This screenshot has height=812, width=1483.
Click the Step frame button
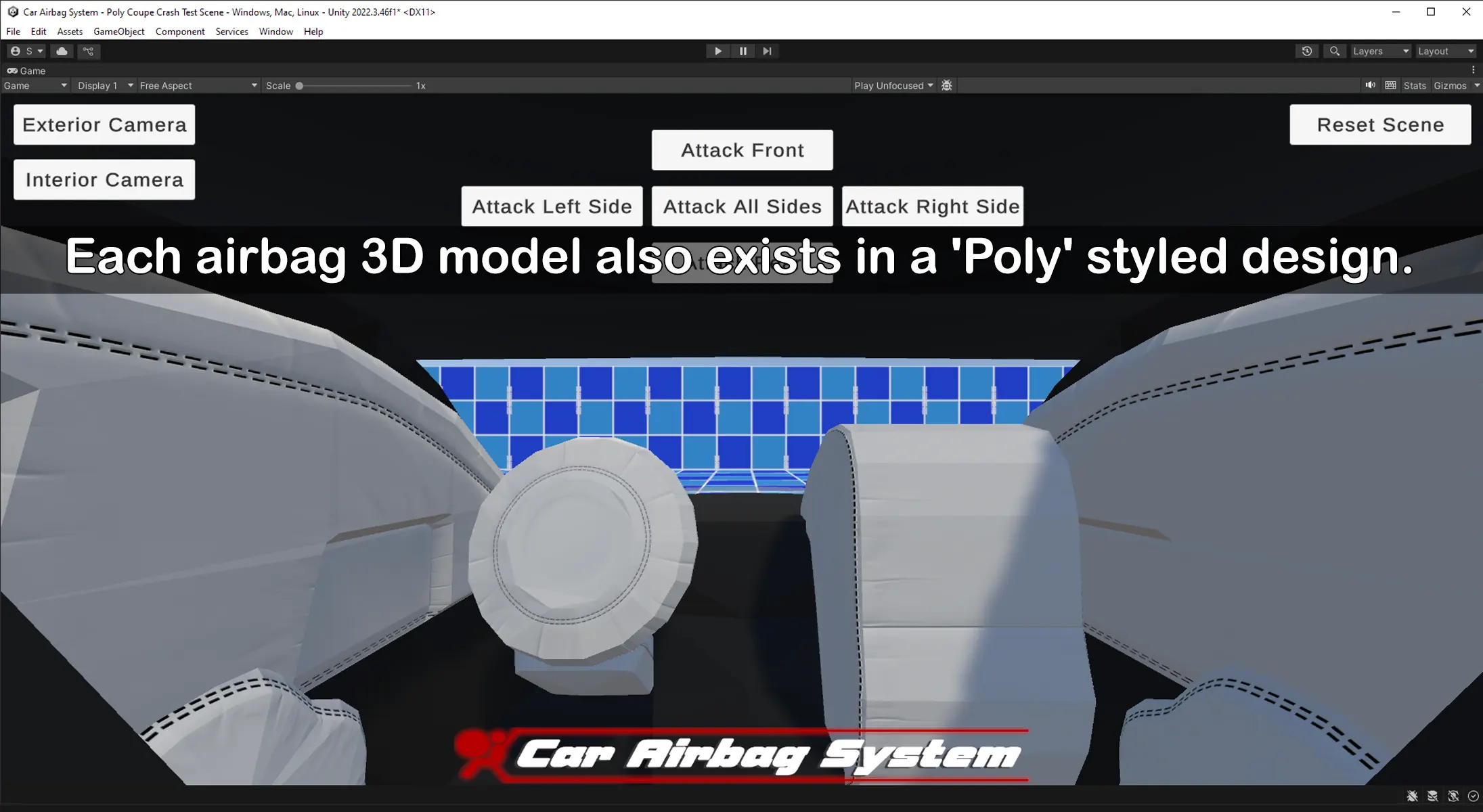click(767, 51)
